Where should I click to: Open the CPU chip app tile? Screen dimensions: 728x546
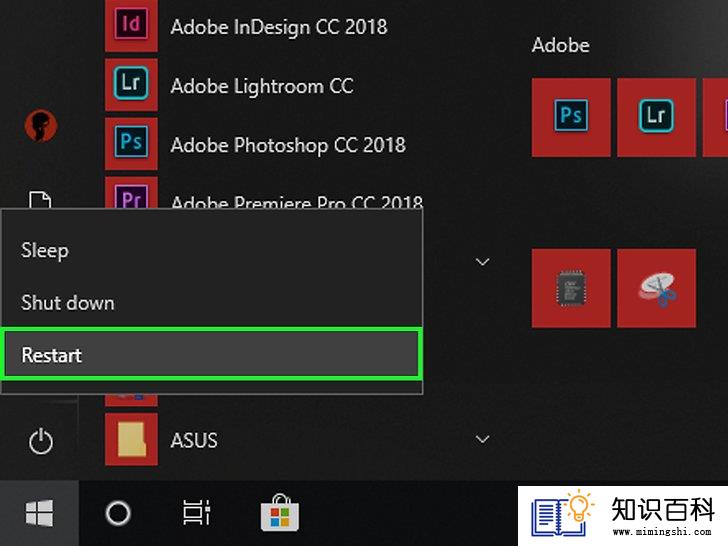click(x=571, y=288)
